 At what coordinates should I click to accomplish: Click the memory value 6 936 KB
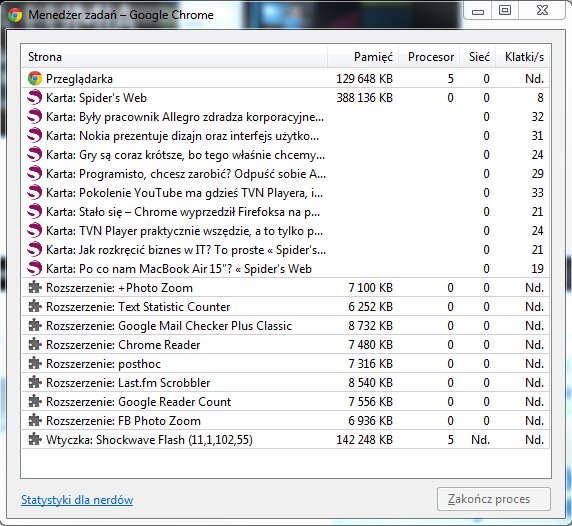[x=371, y=421]
